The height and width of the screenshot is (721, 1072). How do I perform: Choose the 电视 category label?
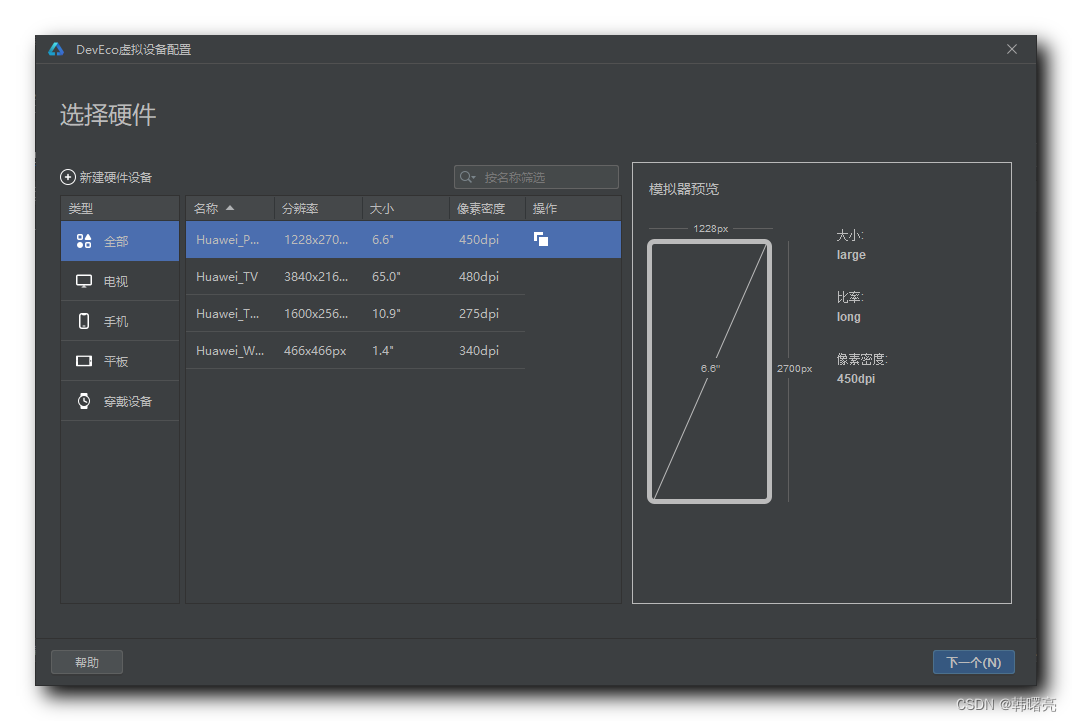[x=116, y=281]
